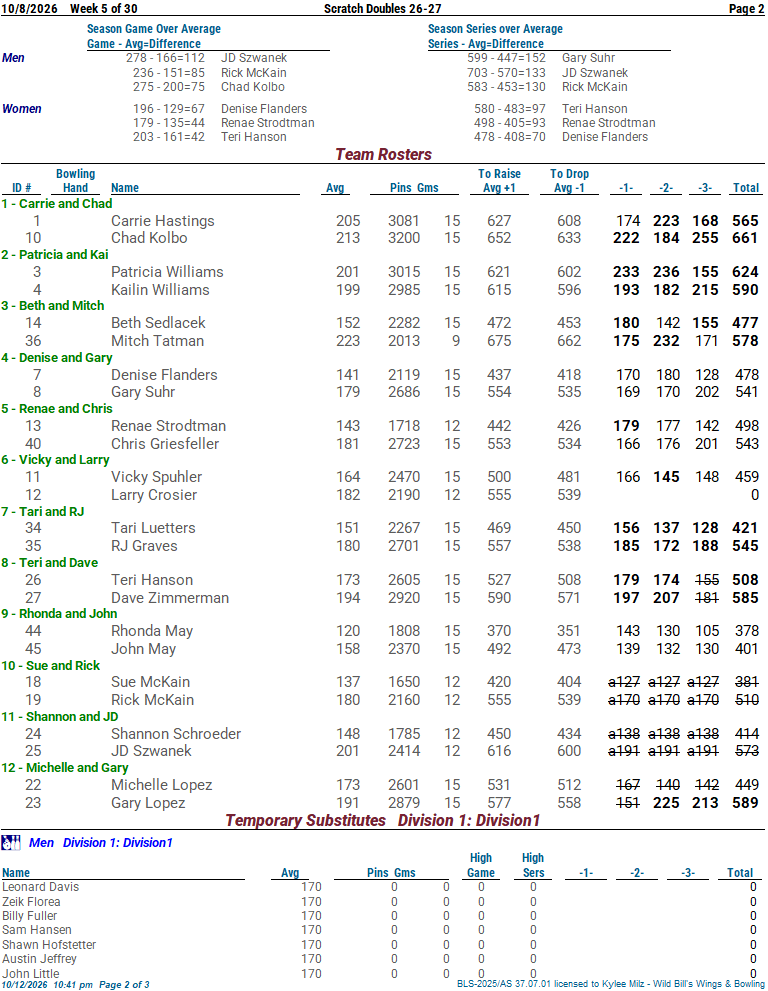Click substitute Leonard Davis
This screenshot has width=768, height=991.
tap(40, 887)
